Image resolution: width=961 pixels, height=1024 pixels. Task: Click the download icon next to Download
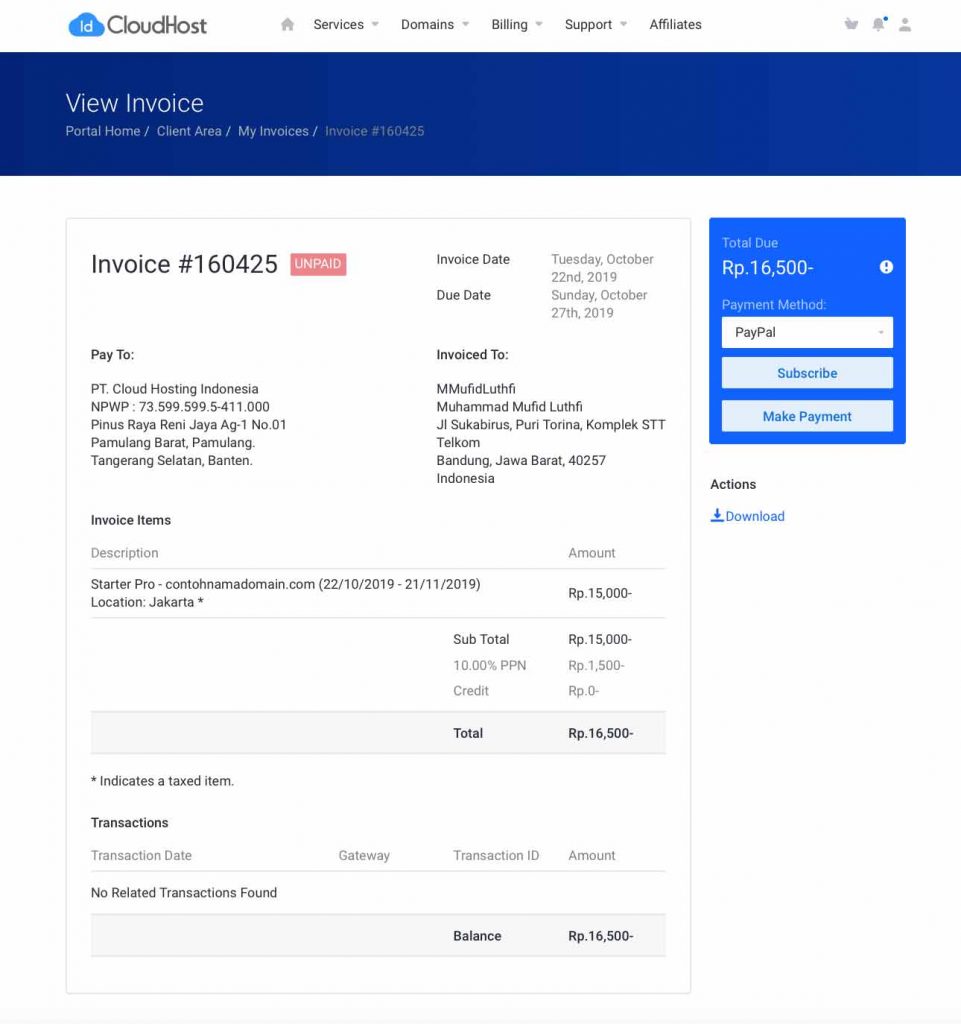(x=717, y=515)
